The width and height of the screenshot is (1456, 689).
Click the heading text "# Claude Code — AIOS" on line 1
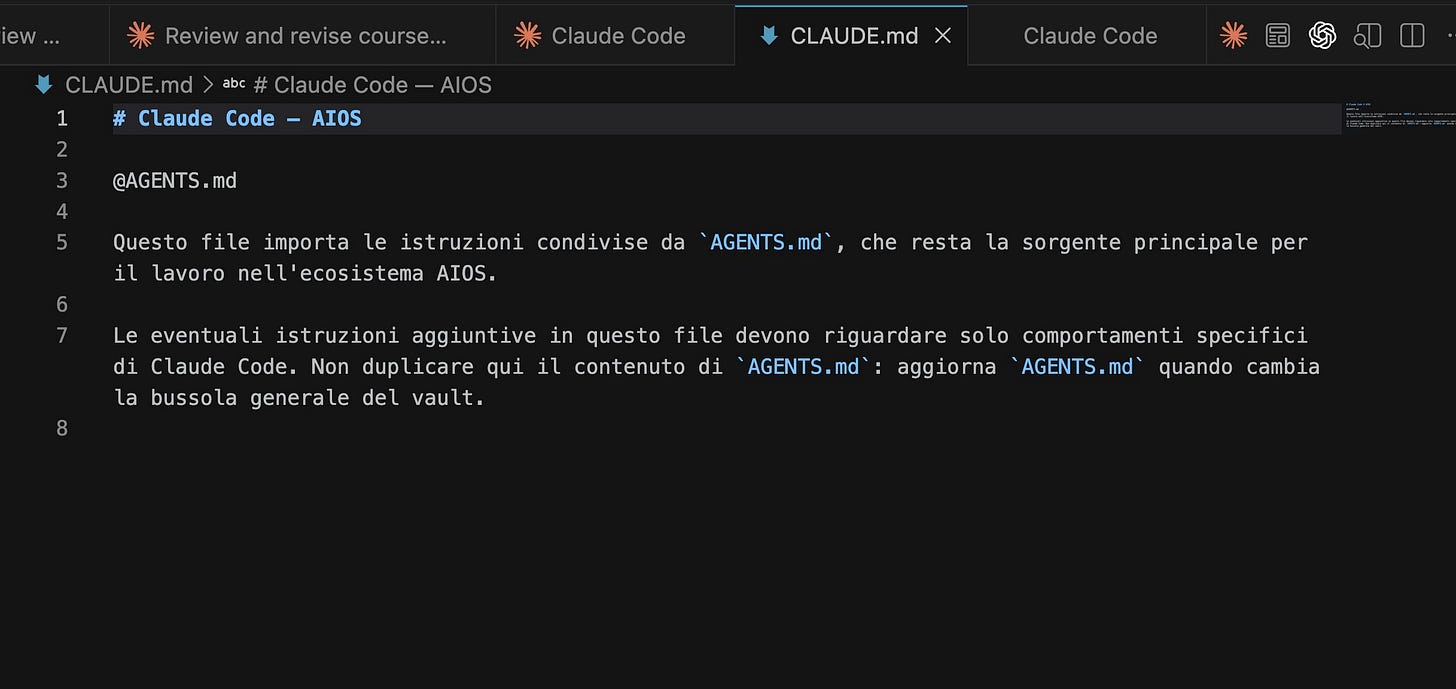pyautogui.click(x=237, y=118)
